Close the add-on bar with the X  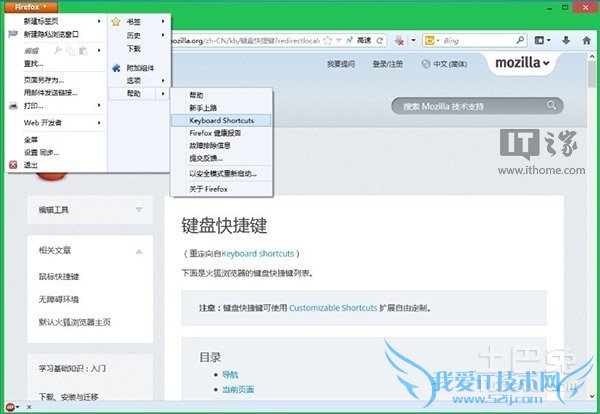(x=29, y=407)
